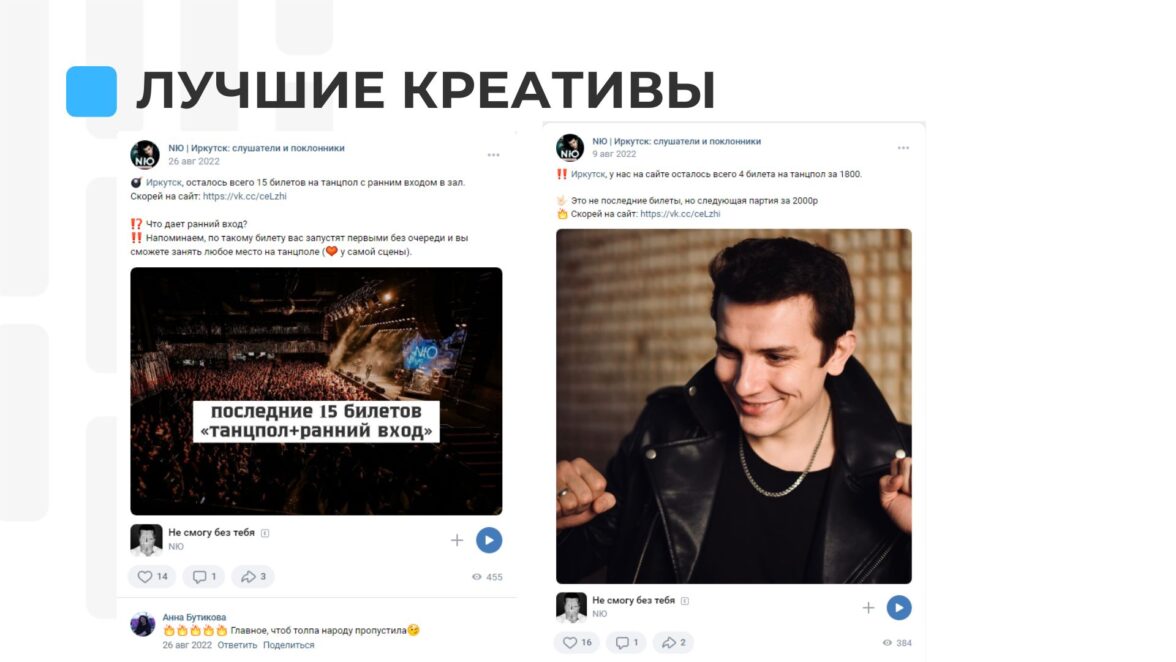This screenshot has width=1176, height=662.
Task: Open three-dot menu of the right post
Action: click(904, 148)
